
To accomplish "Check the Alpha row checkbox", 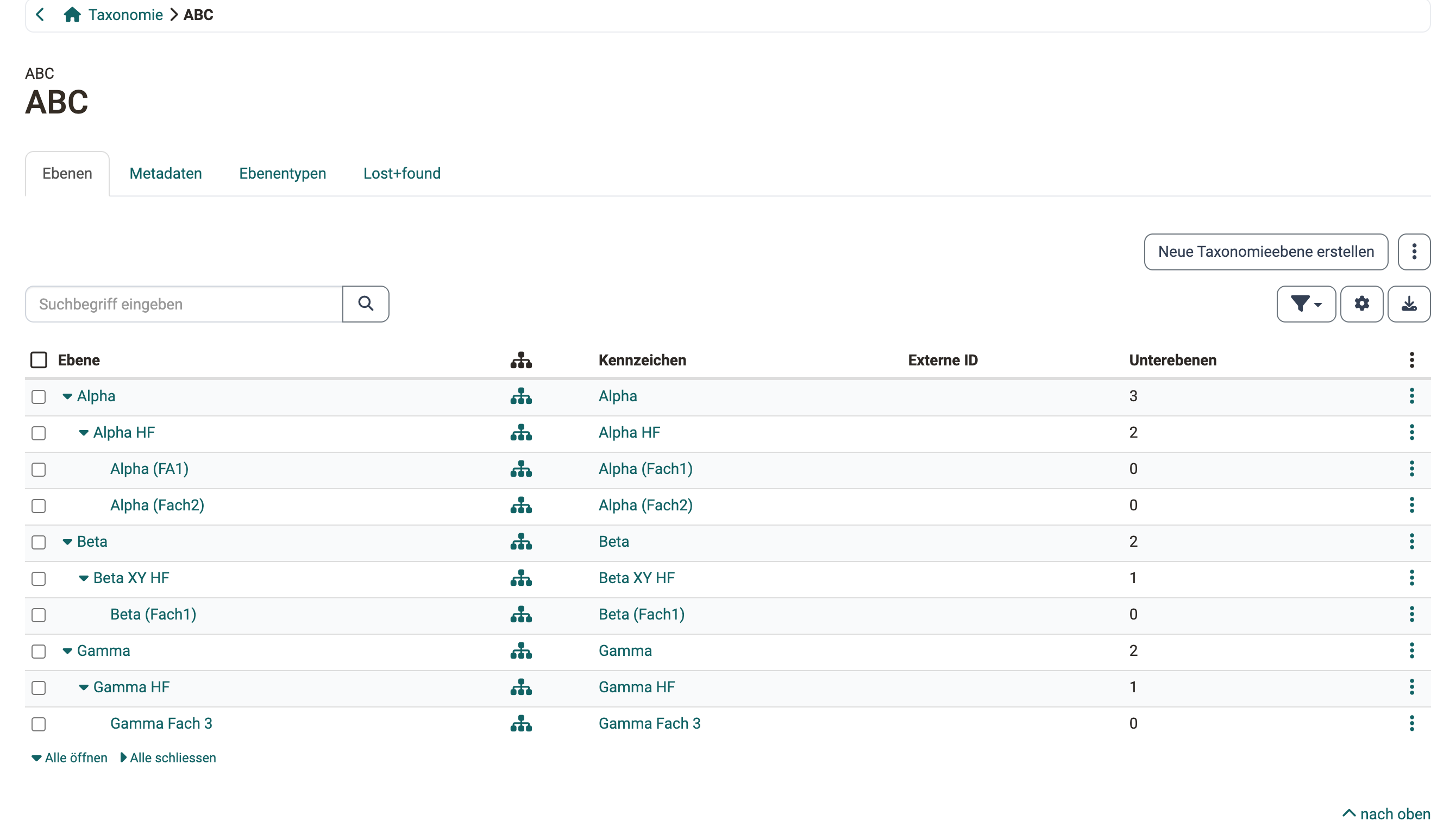I will 39,397.
